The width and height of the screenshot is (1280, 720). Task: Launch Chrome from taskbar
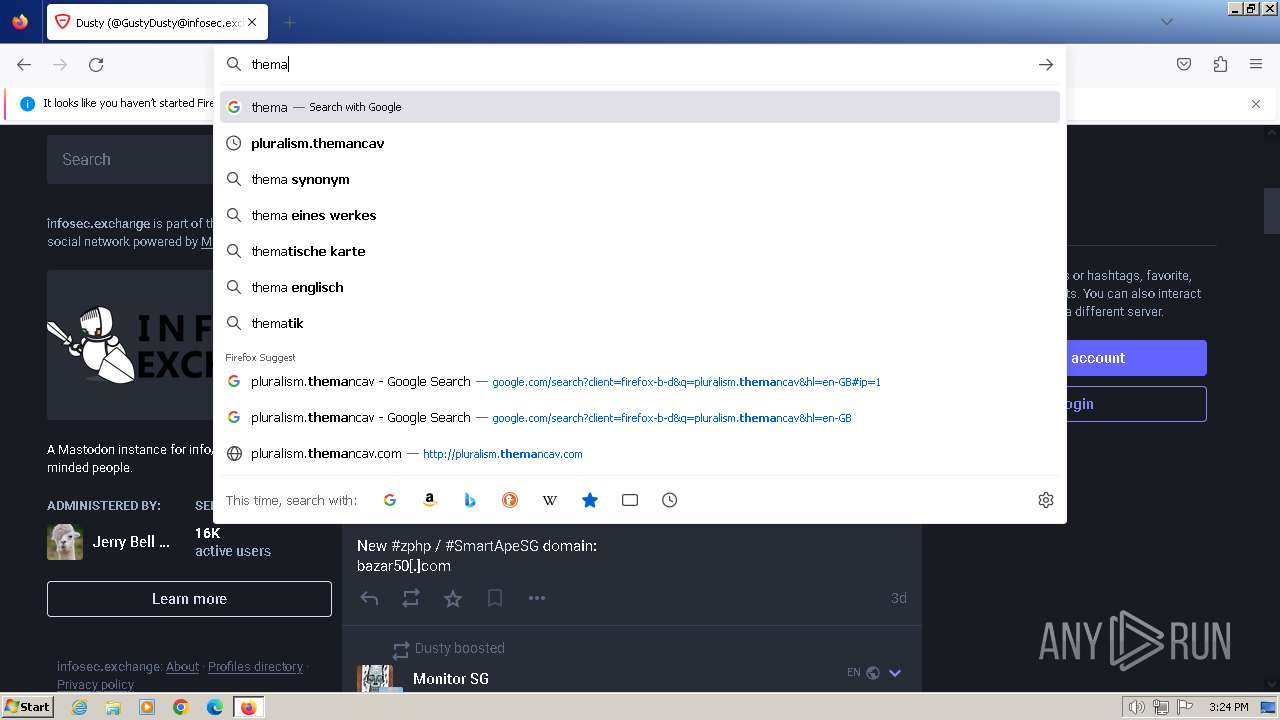click(x=181, y=707)
